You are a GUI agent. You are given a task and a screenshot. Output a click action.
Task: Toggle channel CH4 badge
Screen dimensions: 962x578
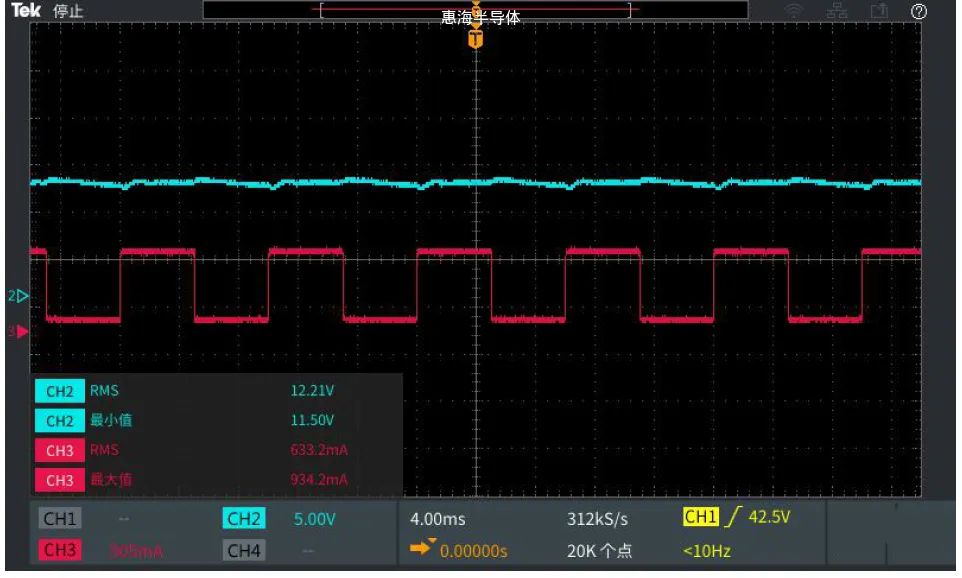pos(244,550)
